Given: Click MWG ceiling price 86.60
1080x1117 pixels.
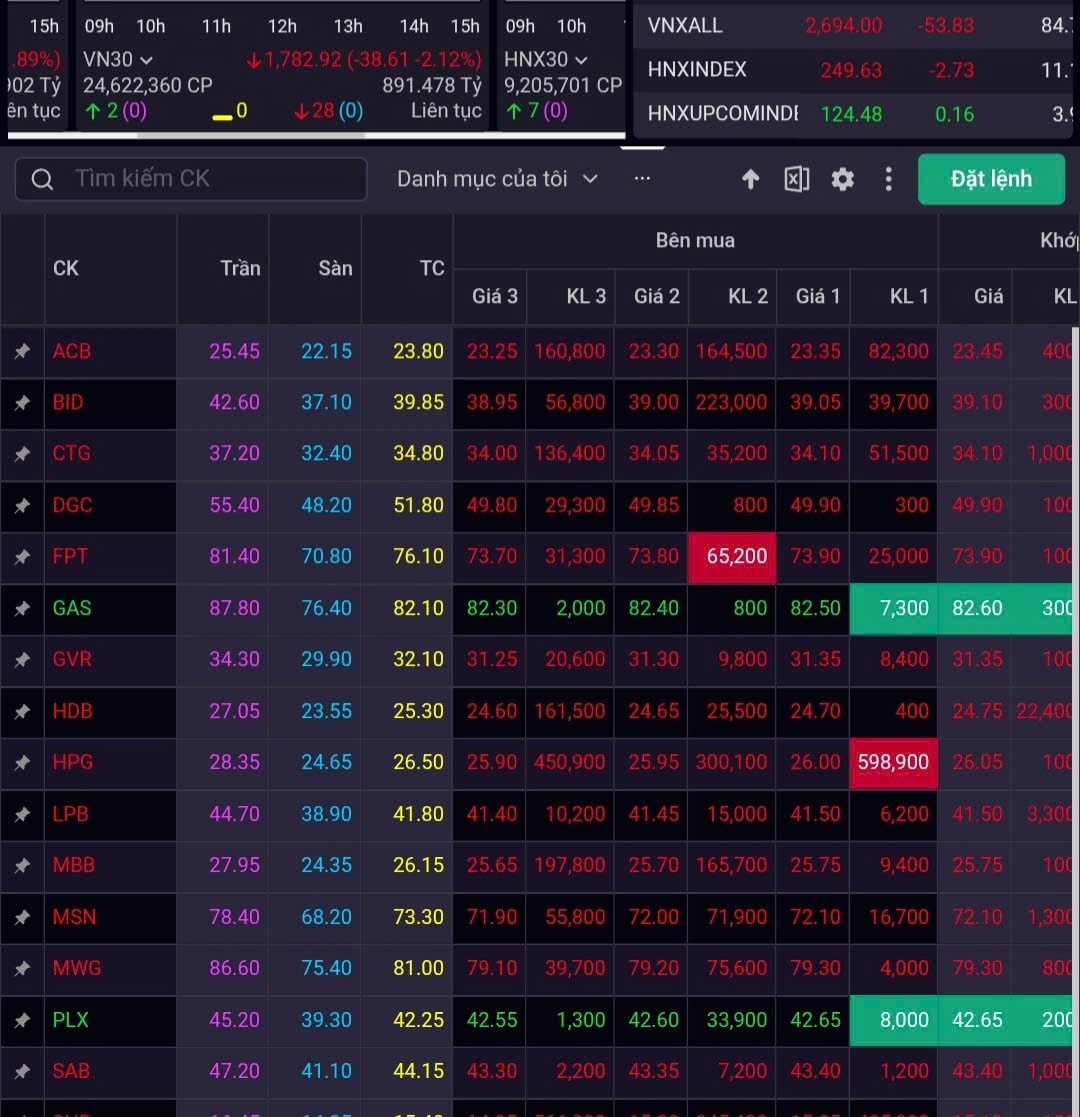Looking at the screenshot, I should (x=234, y=968).
